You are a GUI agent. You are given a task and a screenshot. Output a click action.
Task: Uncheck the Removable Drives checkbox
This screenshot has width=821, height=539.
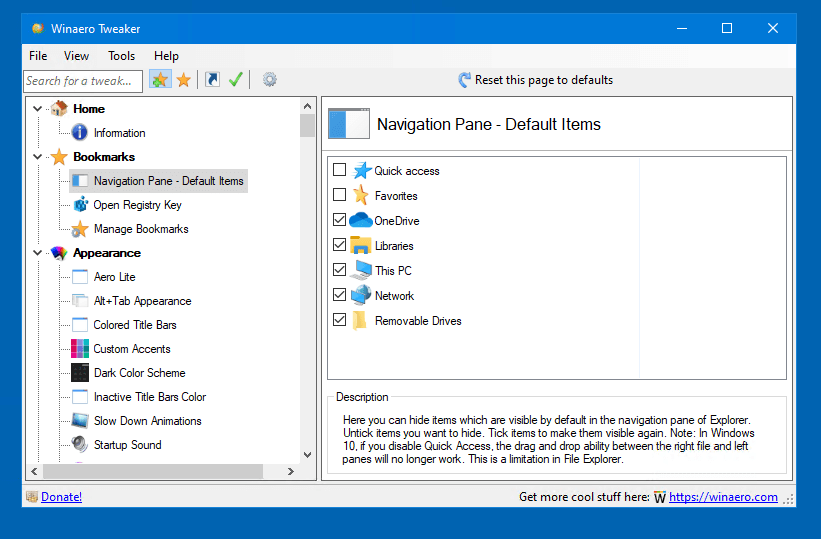[339, 319]
